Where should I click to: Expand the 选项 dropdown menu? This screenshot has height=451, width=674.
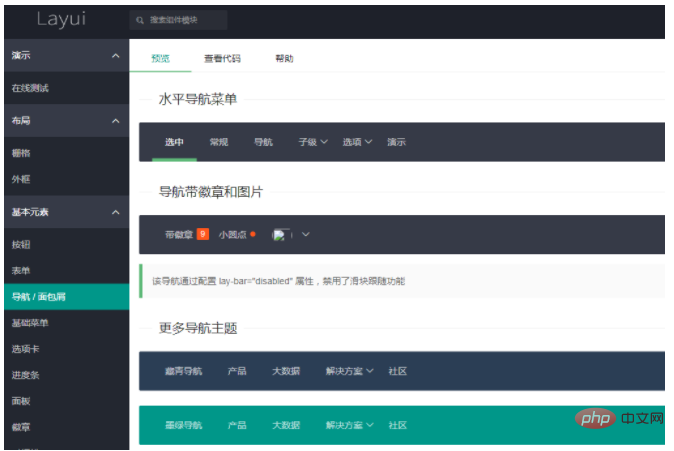pyautogui.click(x=357, y=142)
